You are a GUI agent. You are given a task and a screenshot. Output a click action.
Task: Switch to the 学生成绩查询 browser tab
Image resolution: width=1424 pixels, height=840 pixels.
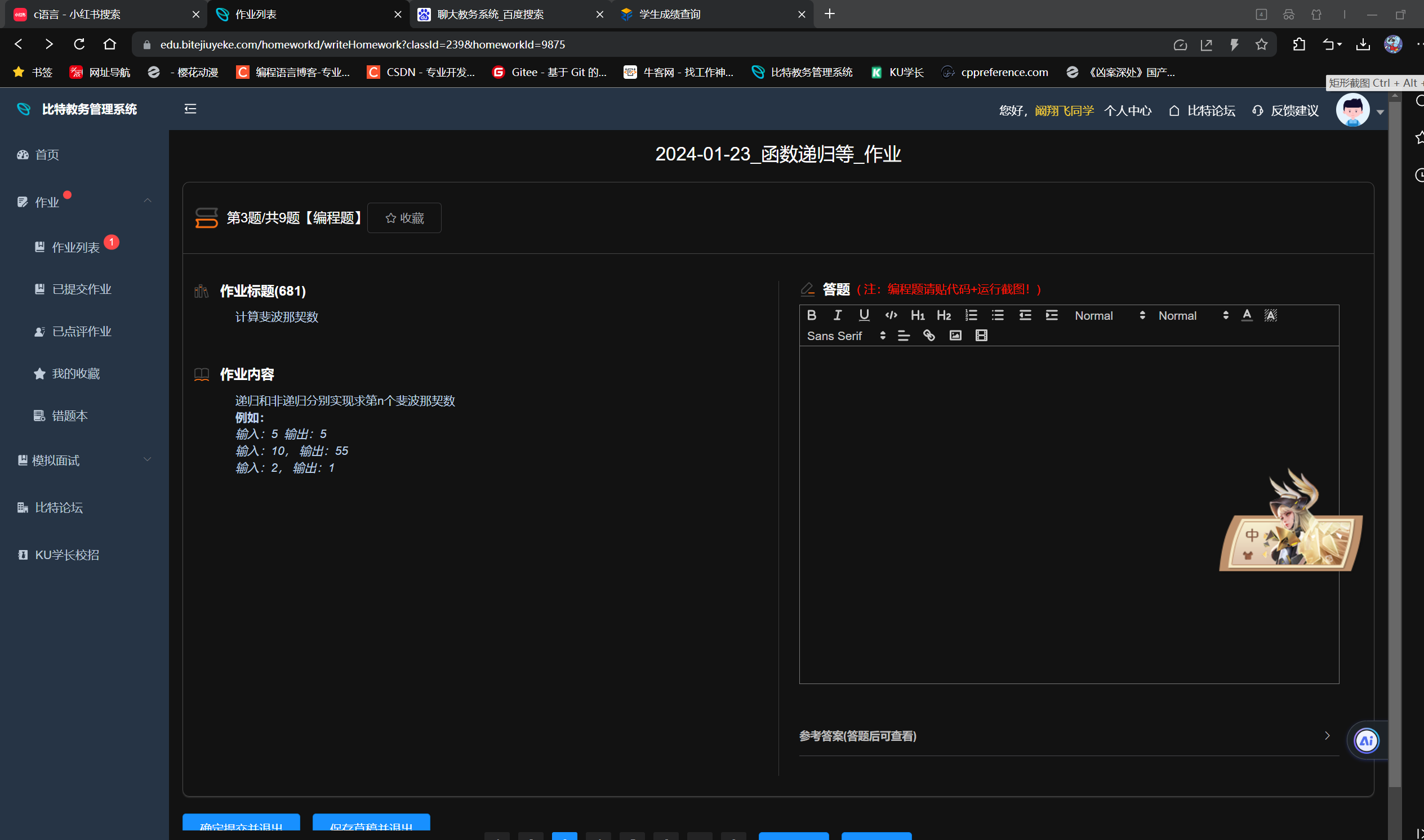(x=670, y=14)
